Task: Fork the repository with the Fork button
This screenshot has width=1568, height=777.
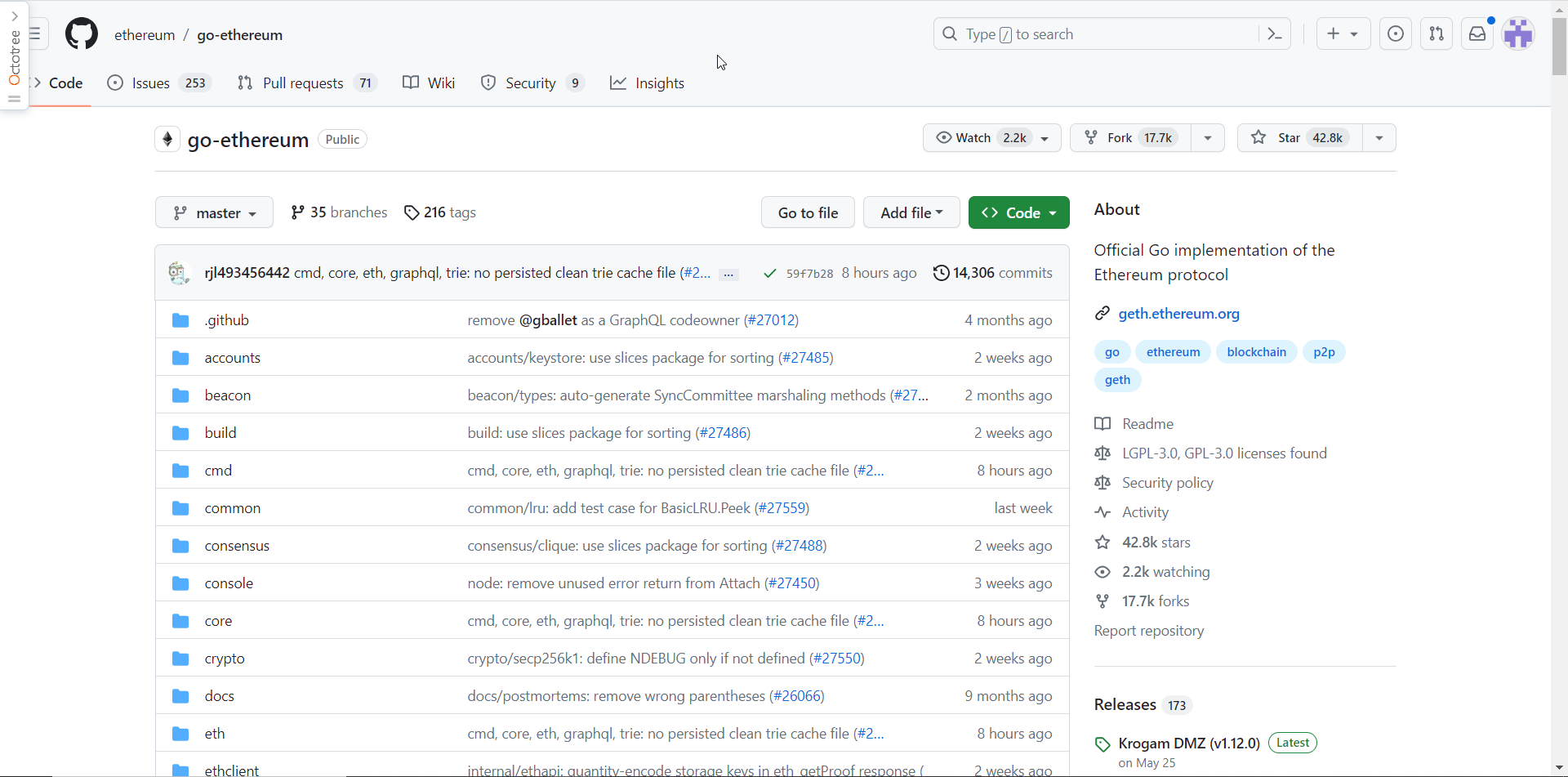Action: click(x=1130, y=138)
